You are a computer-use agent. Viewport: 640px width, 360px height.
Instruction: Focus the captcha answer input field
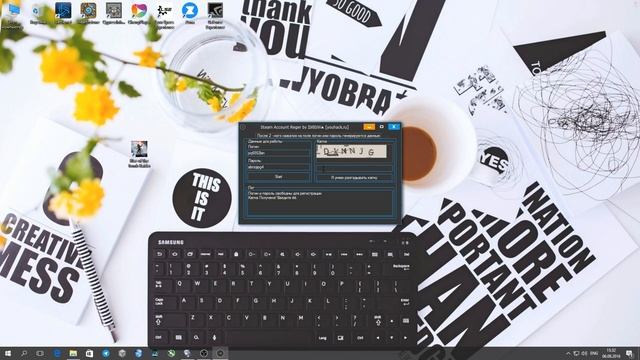click(x=354, y=168)
